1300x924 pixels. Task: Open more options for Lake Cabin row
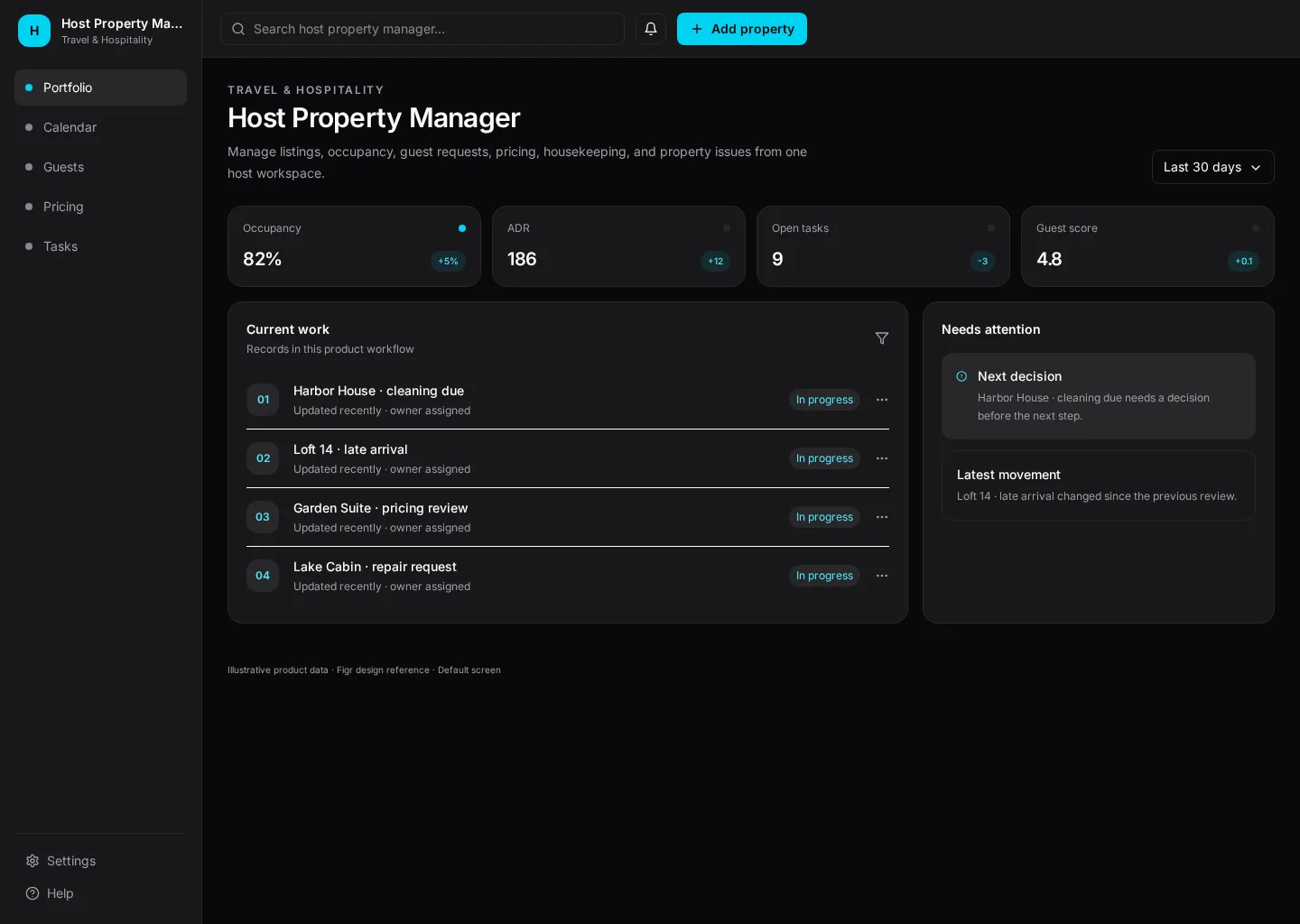(882, 576)
